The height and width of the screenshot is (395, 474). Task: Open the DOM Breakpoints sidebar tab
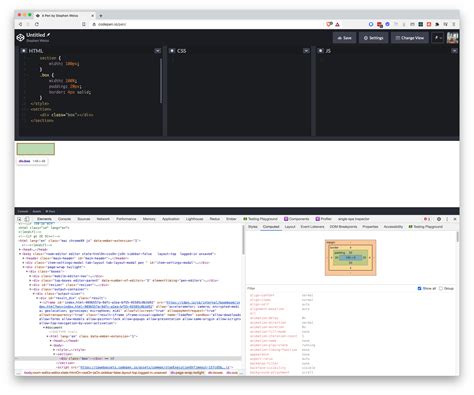[x=343, y=227]
